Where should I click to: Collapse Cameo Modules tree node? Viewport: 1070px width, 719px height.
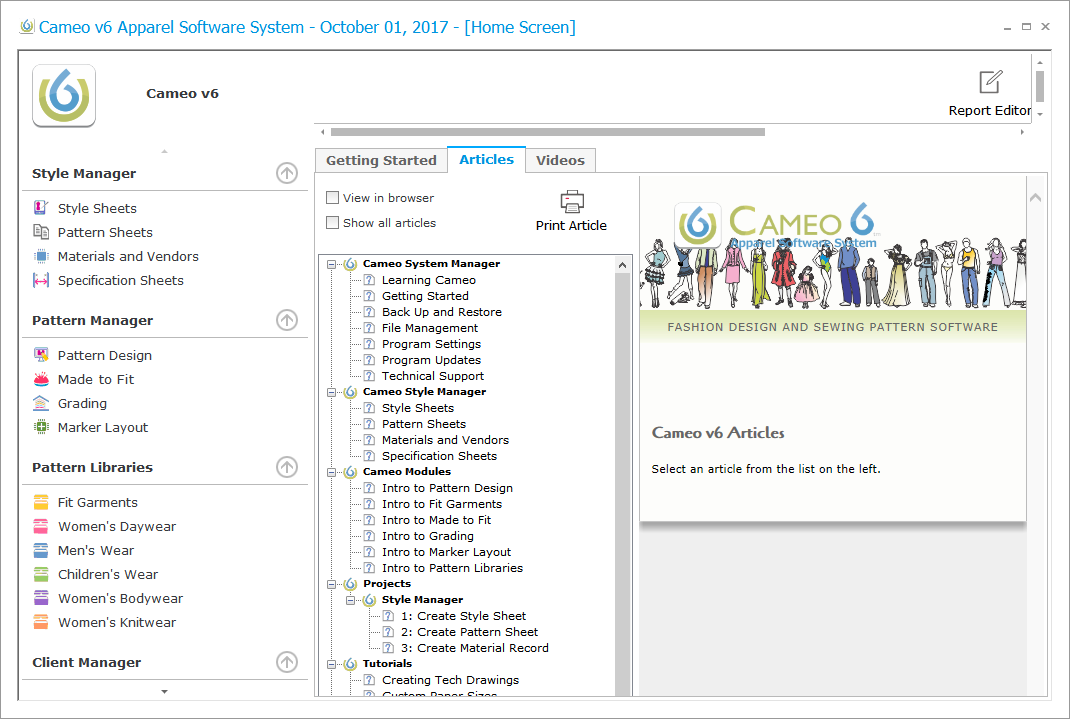click(x=332, y=472)
